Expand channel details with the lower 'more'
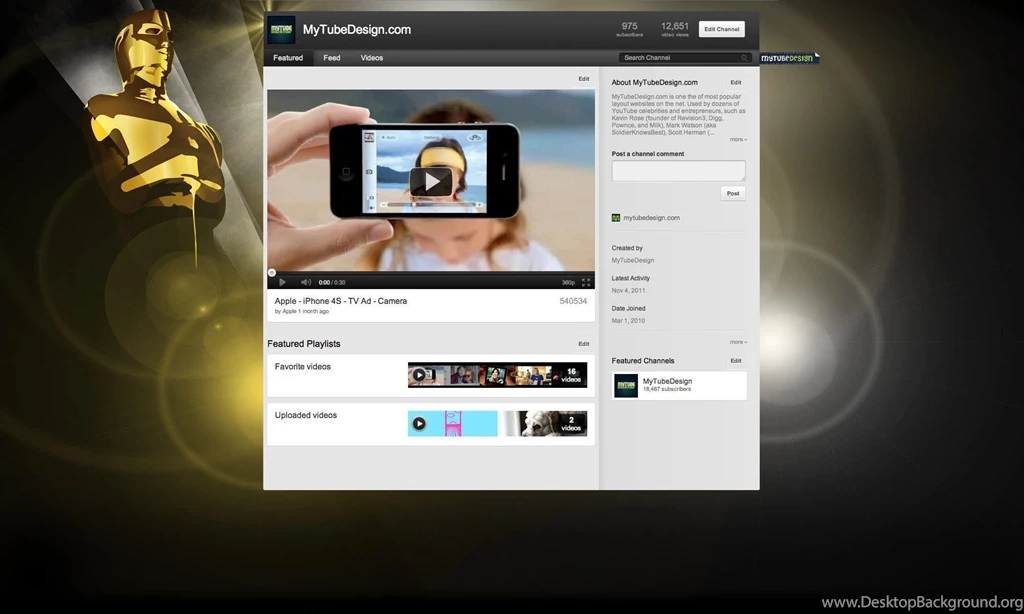 737,342
